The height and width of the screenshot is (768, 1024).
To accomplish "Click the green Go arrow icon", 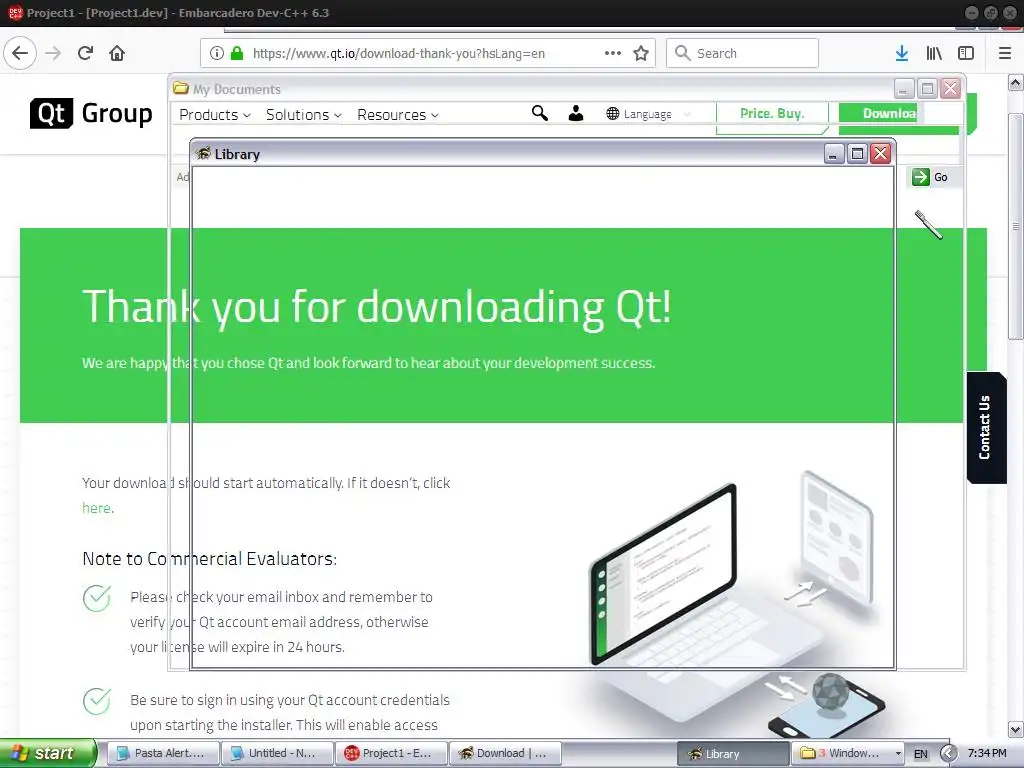I will click(x=920, y=177).
